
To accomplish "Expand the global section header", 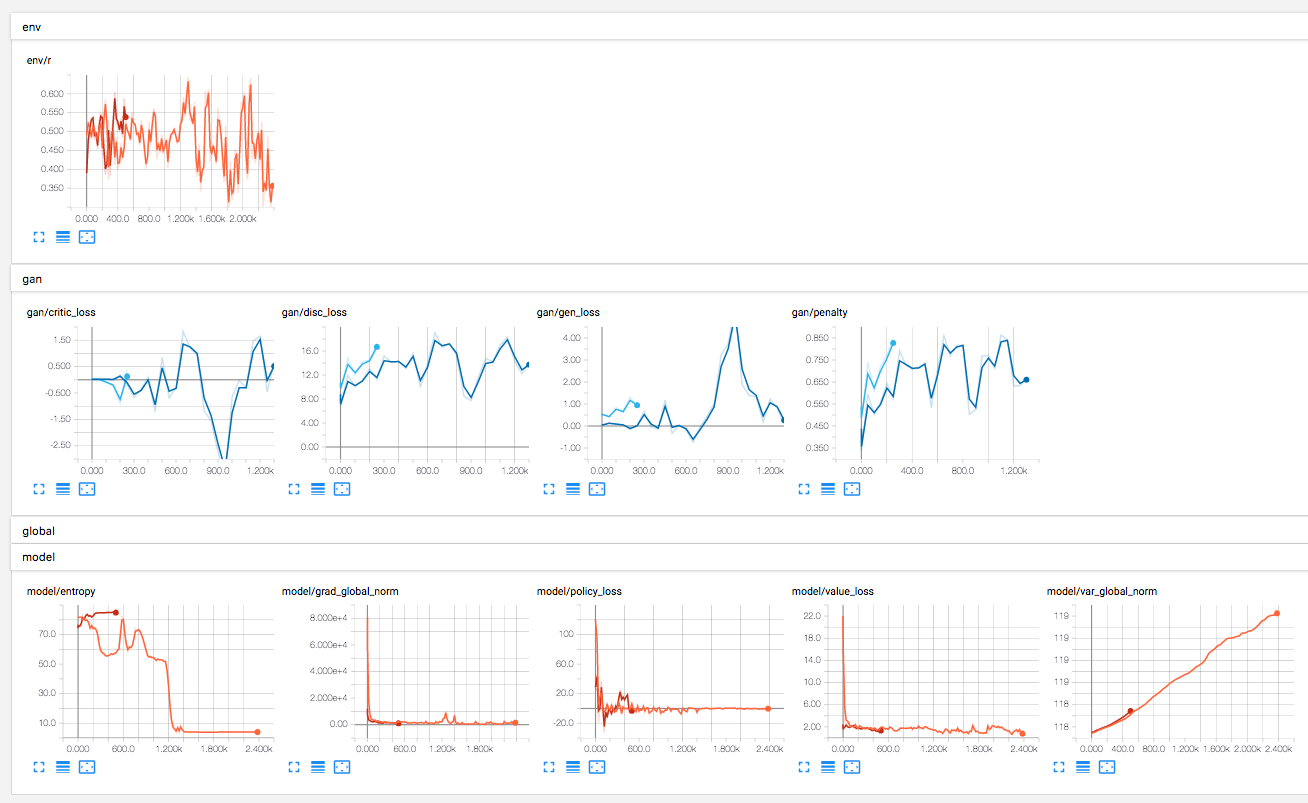I will point(659,531).
